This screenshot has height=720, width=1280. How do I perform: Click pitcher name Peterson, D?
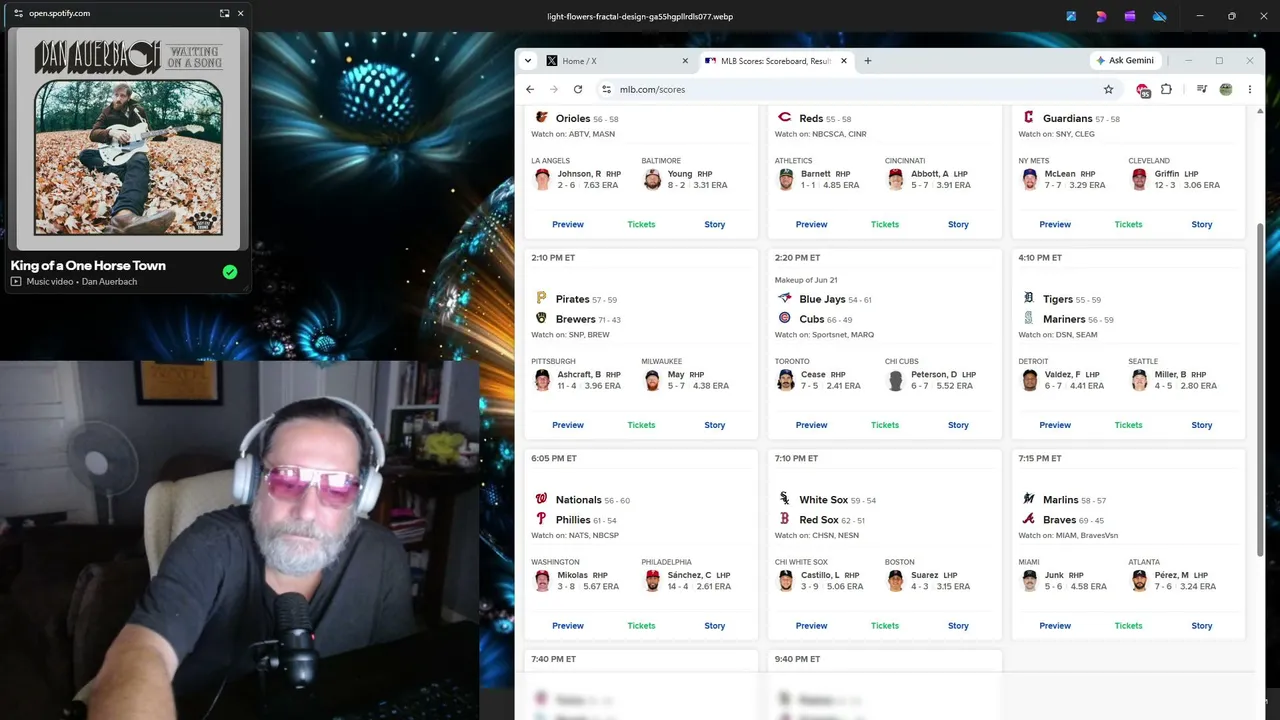[934, 375]
